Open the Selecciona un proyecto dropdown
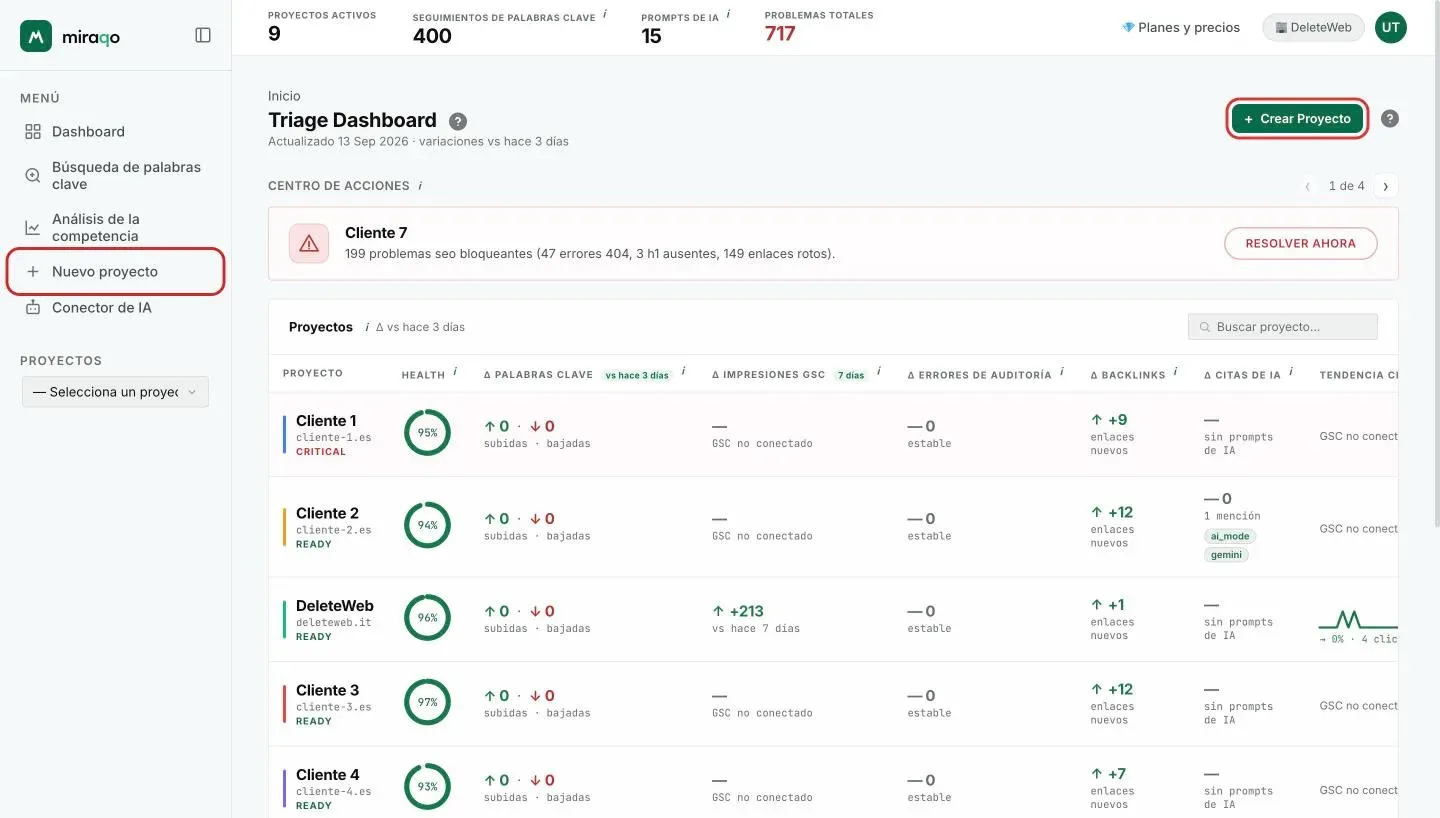The height and width of the screenshot is (818, 1440). [x=115, y=392]
